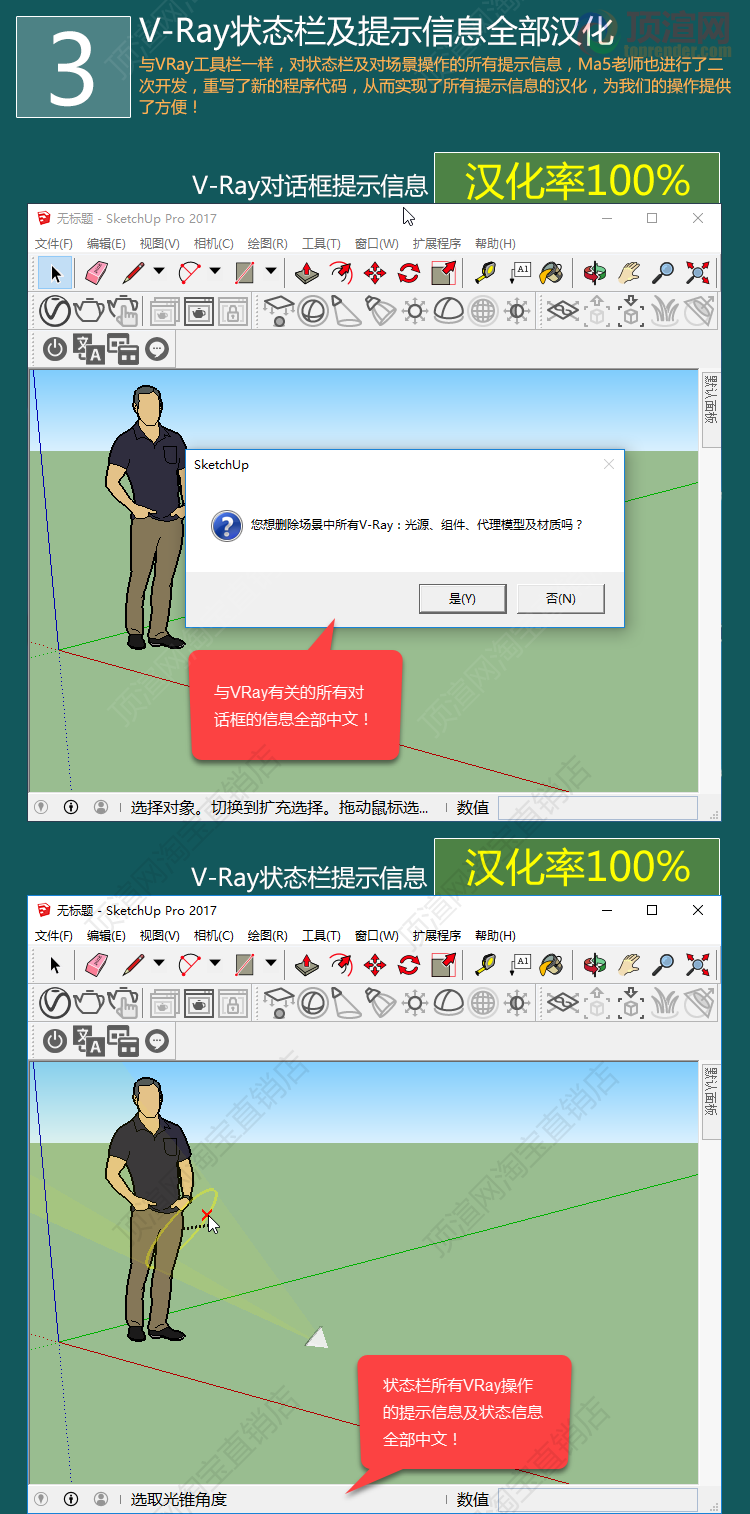The image size is (750, 1514).
Task: Expand arc tool dropdown in the delete-dialog window
Action: [215, 271]
